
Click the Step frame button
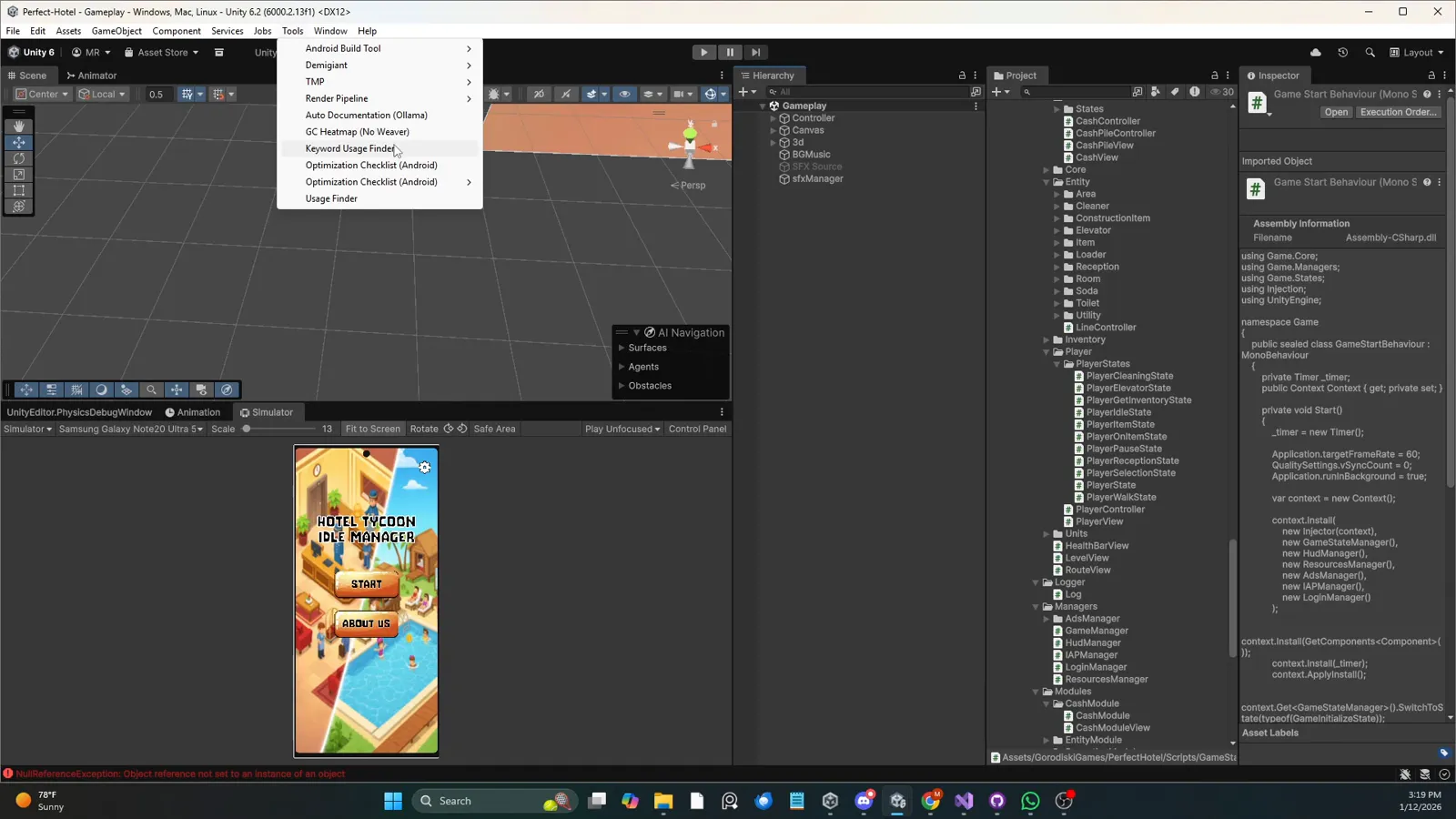755,53
